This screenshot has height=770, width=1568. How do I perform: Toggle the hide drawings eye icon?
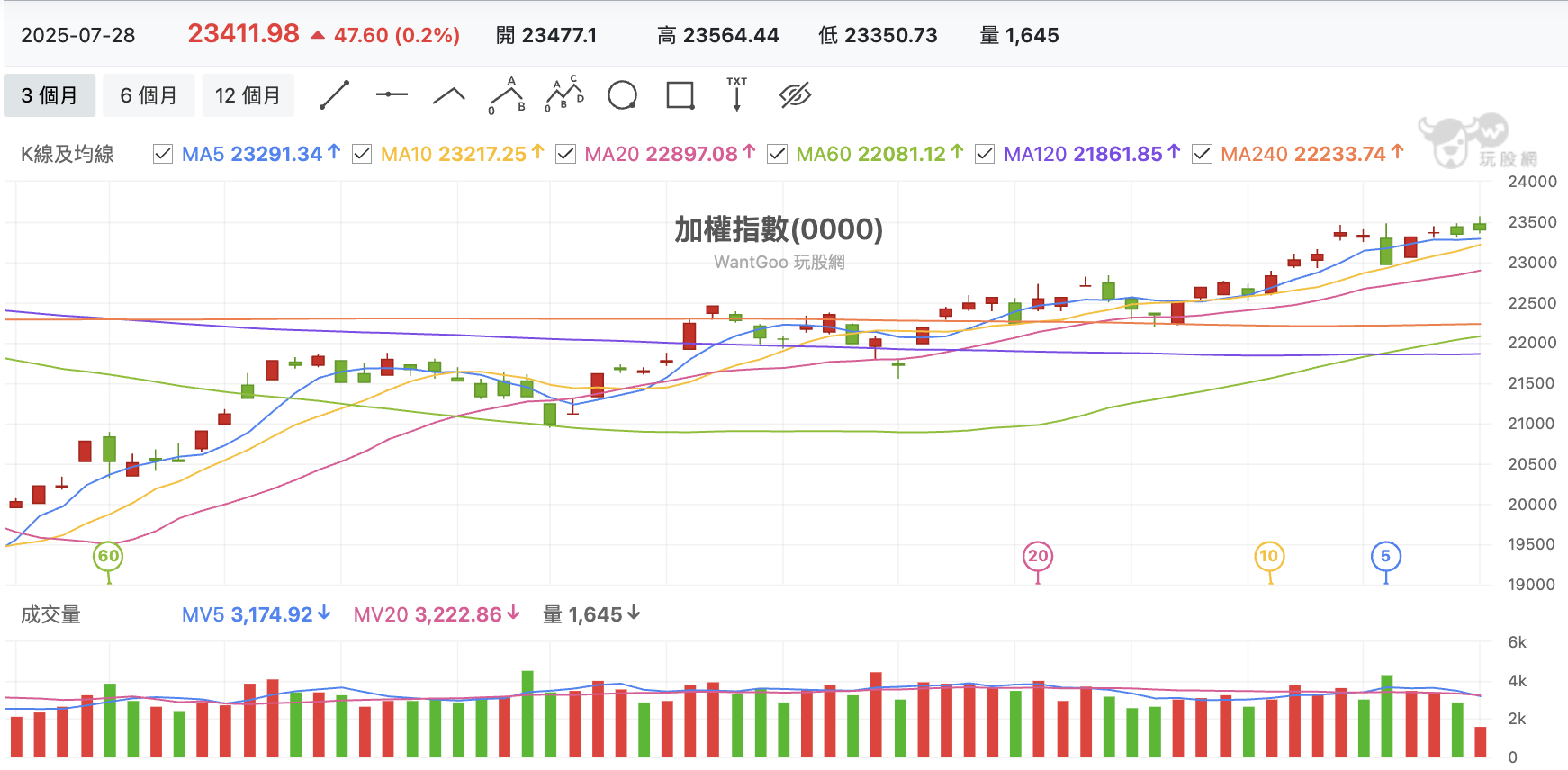tap(795, 95)
